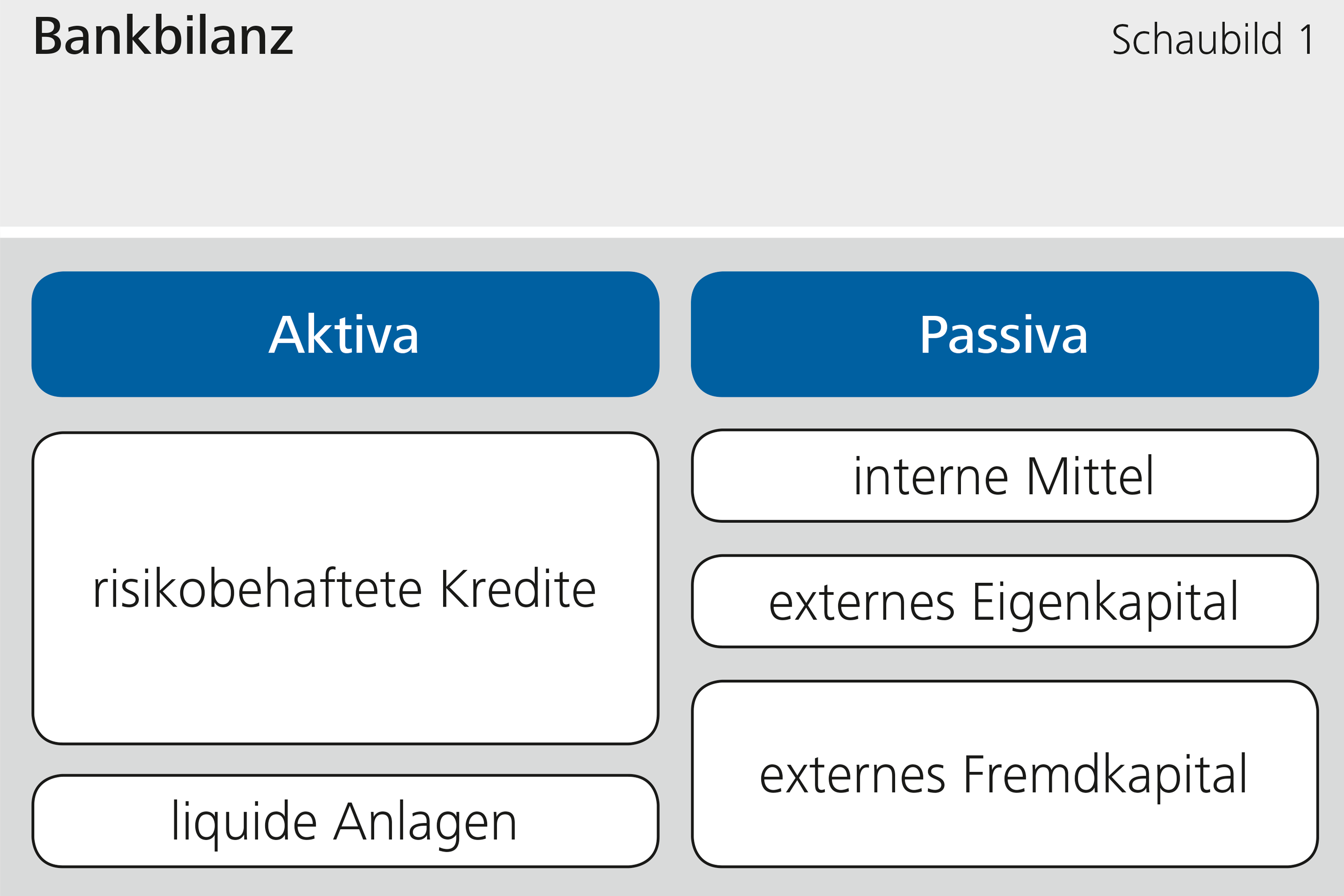Select the externes Eigenkapital box
This screenshot has height=896, width=1344.
point(1004,602)
